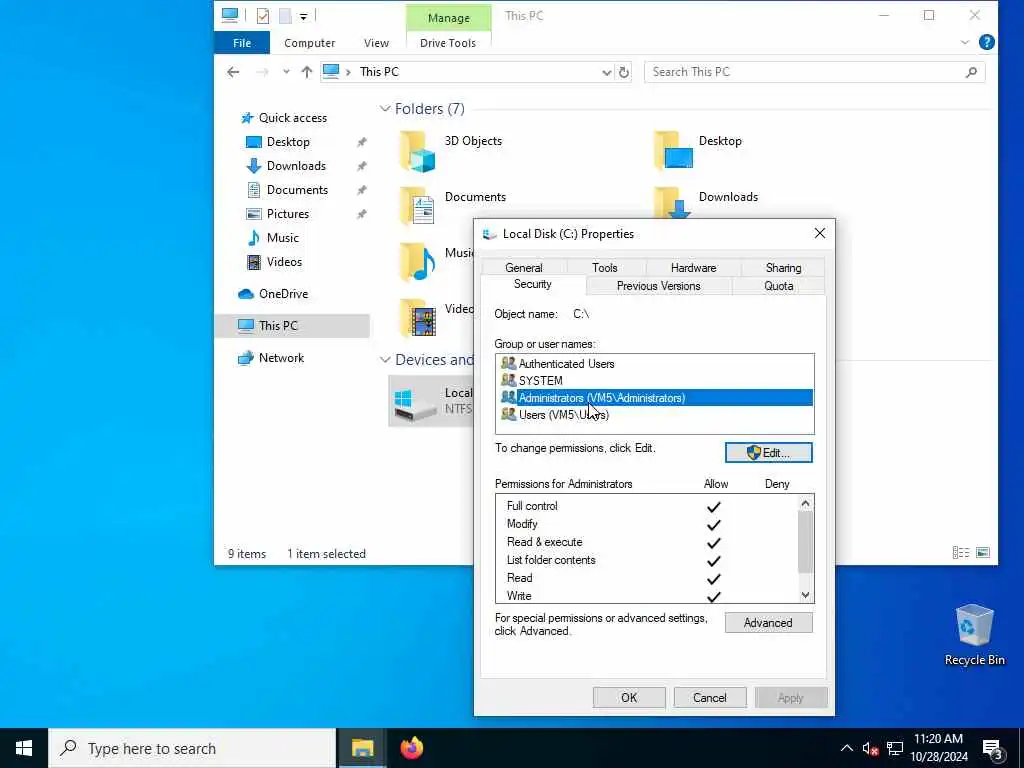Open Customize Quick Access Toolbar dropdown
The width and height of the screenshot is (1024, 768).
coord(304,16)
